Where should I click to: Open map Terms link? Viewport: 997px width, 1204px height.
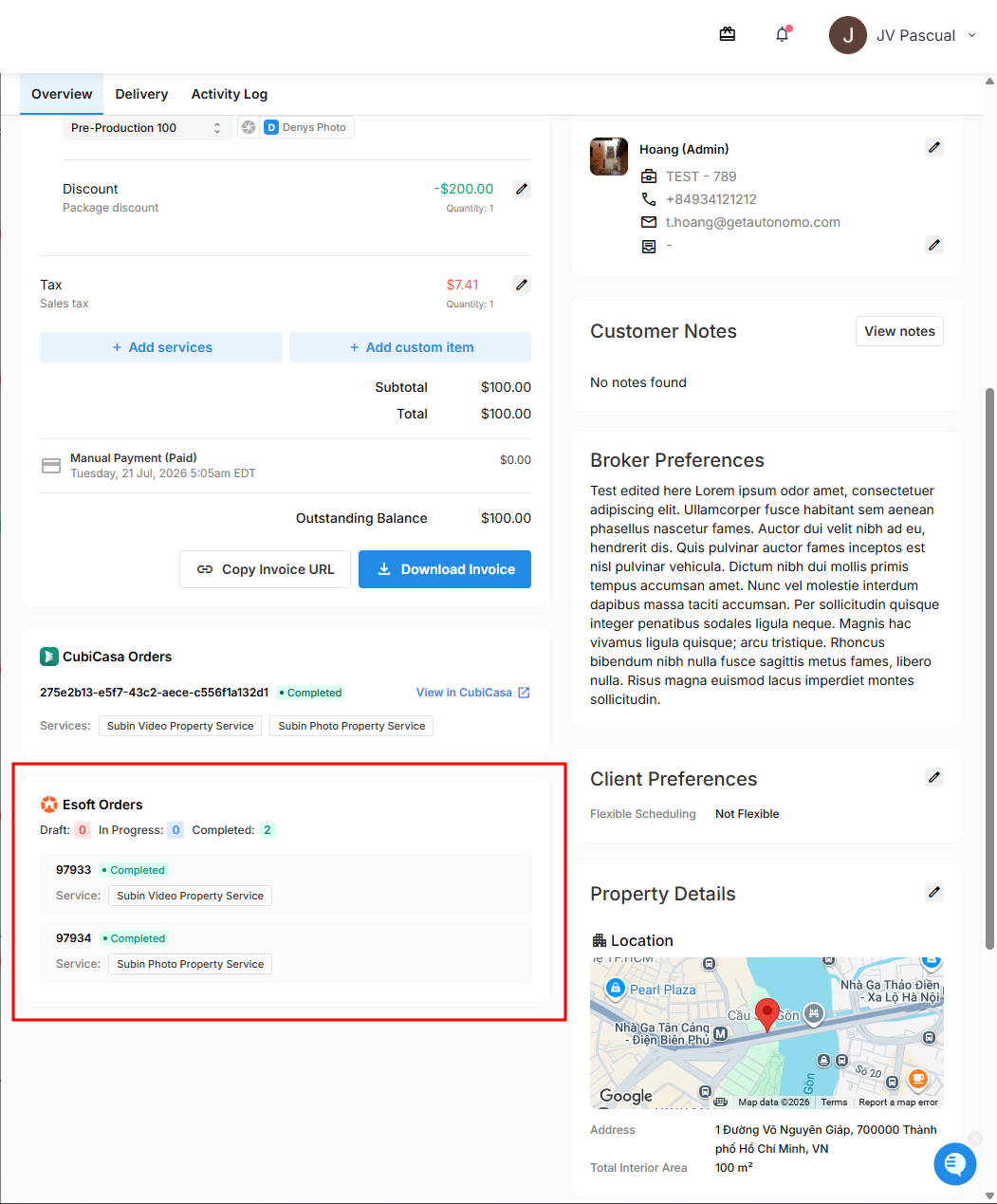click(x=834, y=1102)
